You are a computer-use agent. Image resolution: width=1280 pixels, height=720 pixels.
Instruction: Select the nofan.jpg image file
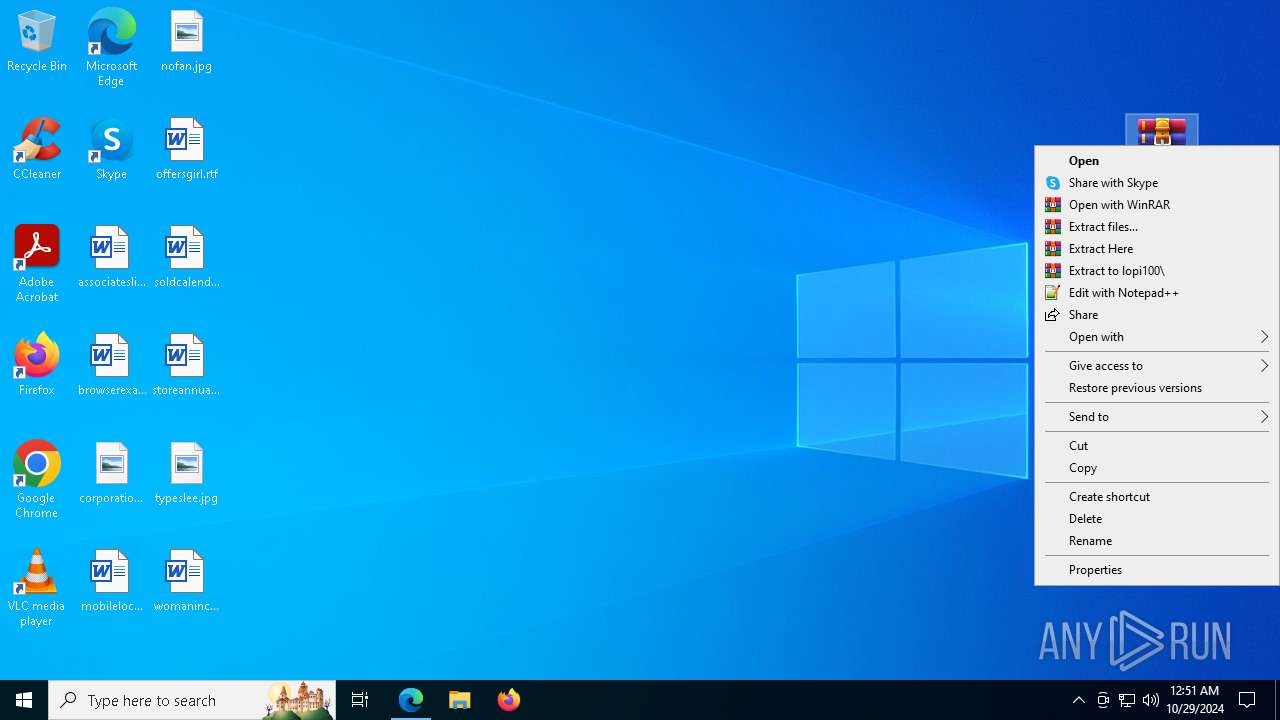[x=186, y=42]
